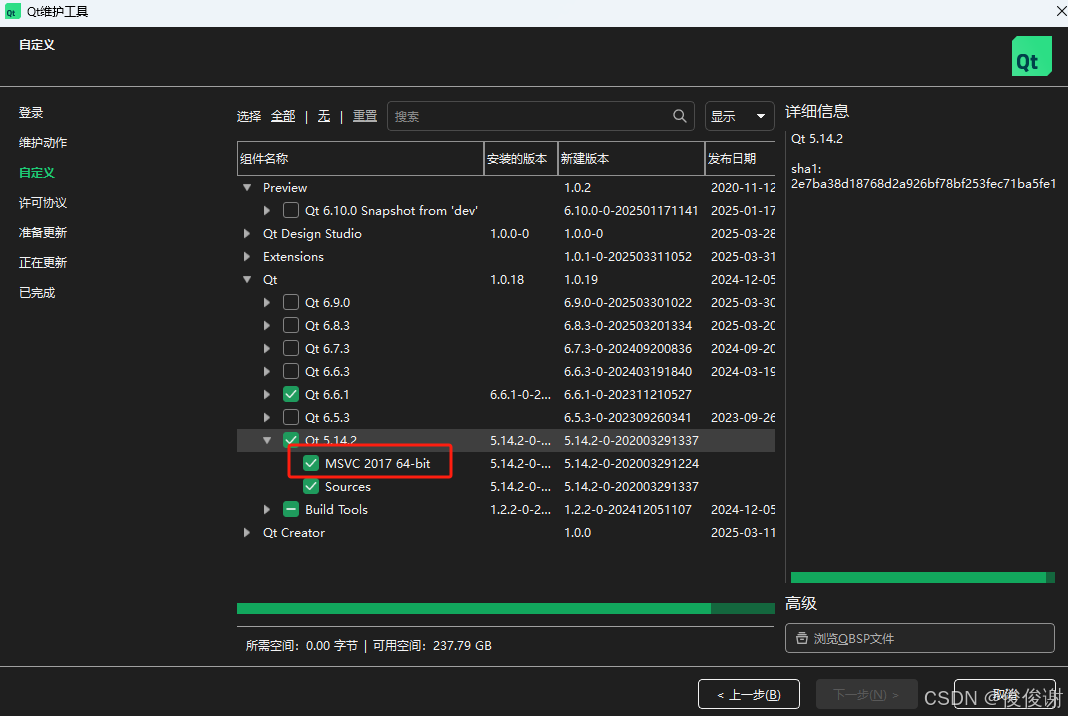Uncheck the MSVC 2017 64-bit checkbox
Viewport: 1068px width, 716px height.
(310, 463)
